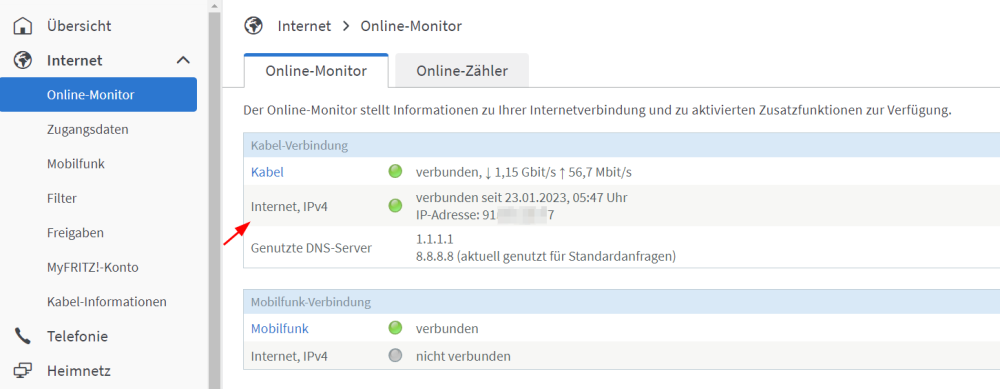Click the green status dot next to Kabel
1000x389 pixels.
click(x=395, y=171)
